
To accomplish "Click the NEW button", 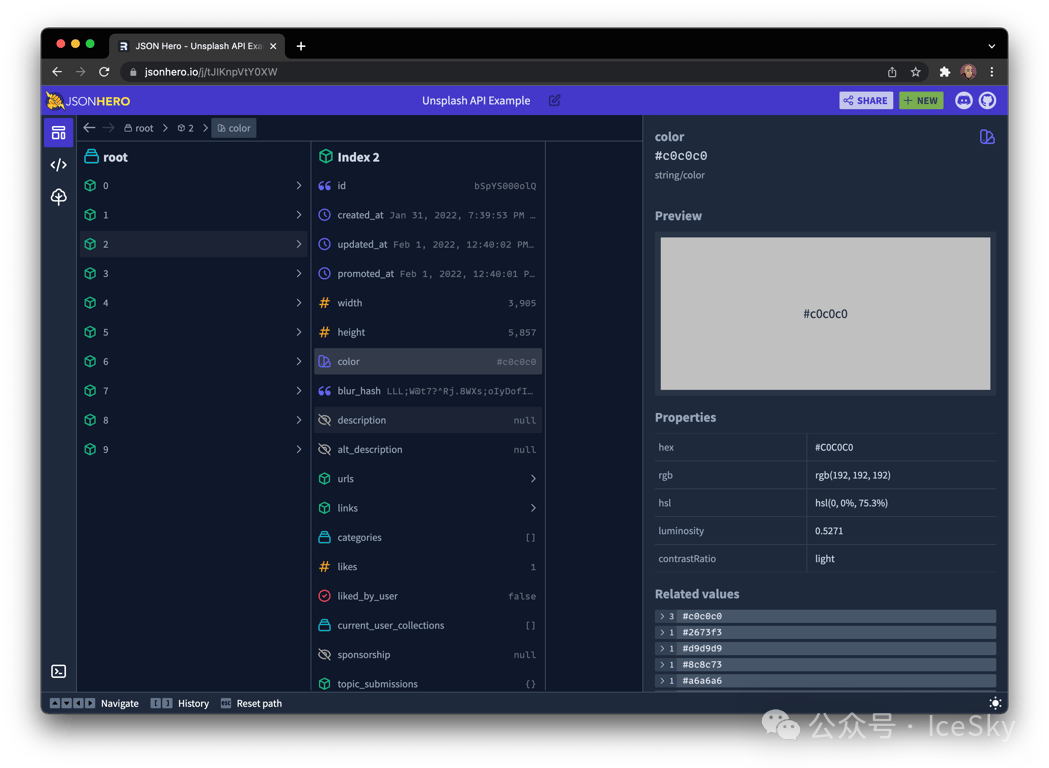I will (920, 100).
